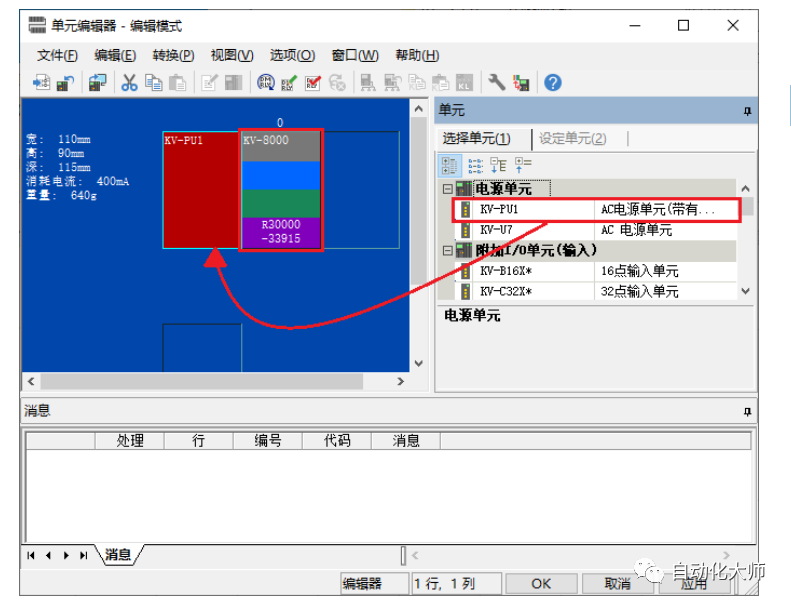Open help with blue question mark icon

553,82
